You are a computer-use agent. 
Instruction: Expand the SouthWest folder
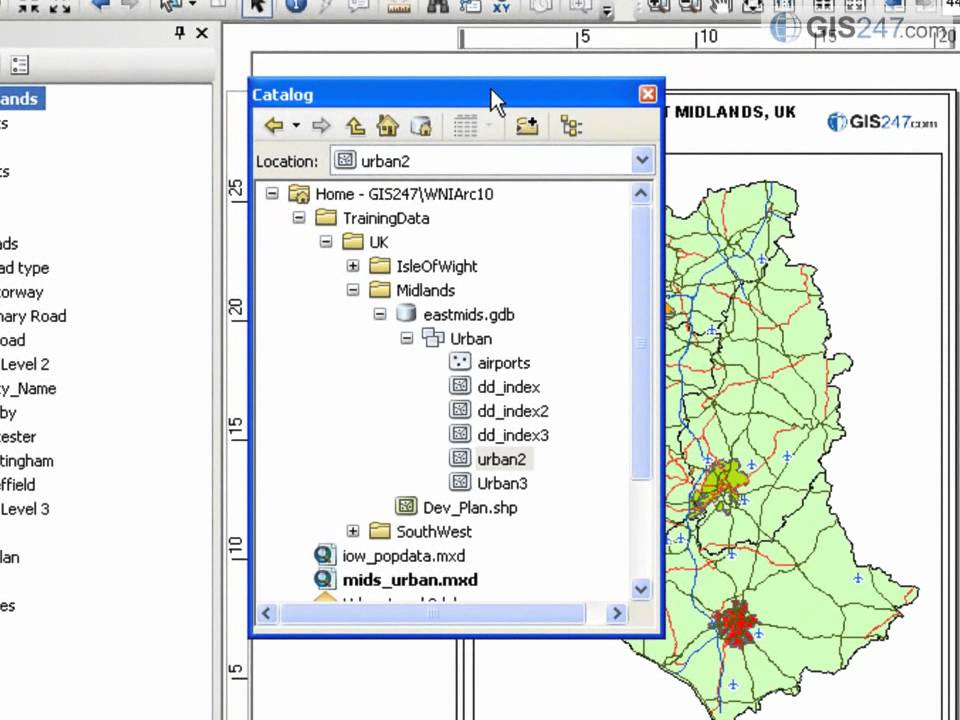coord(353,531)
